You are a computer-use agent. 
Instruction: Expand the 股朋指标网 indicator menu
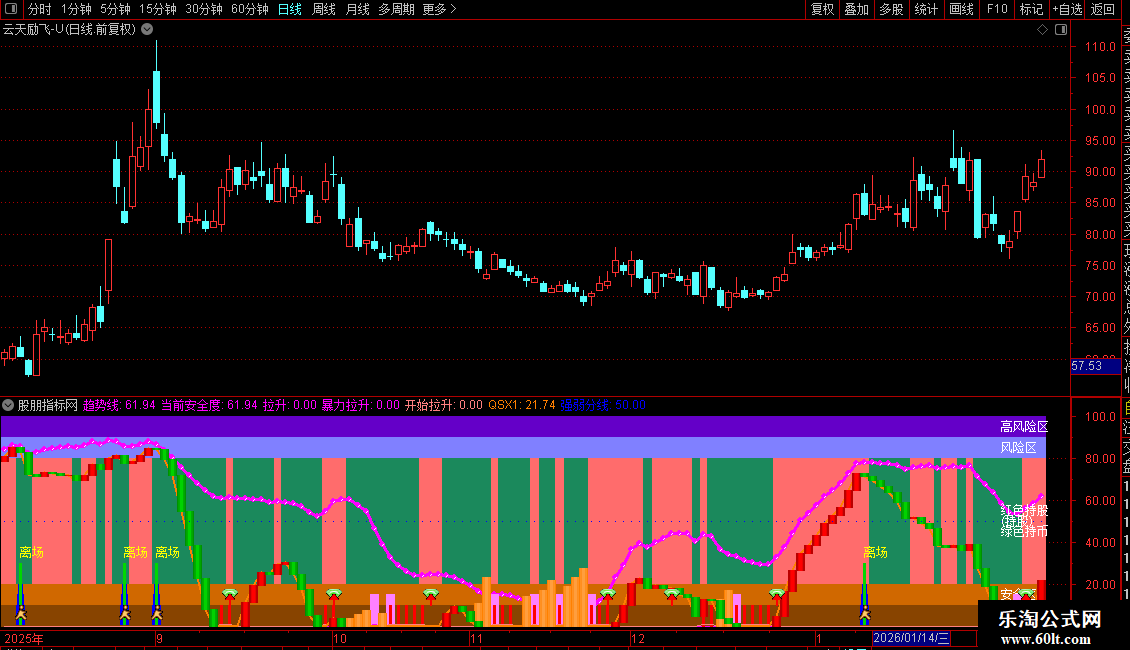[x=8, y=405]
